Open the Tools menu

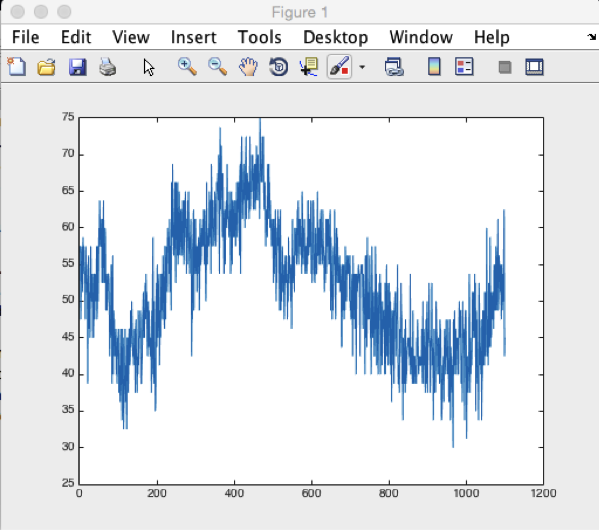tap(260, 37)
